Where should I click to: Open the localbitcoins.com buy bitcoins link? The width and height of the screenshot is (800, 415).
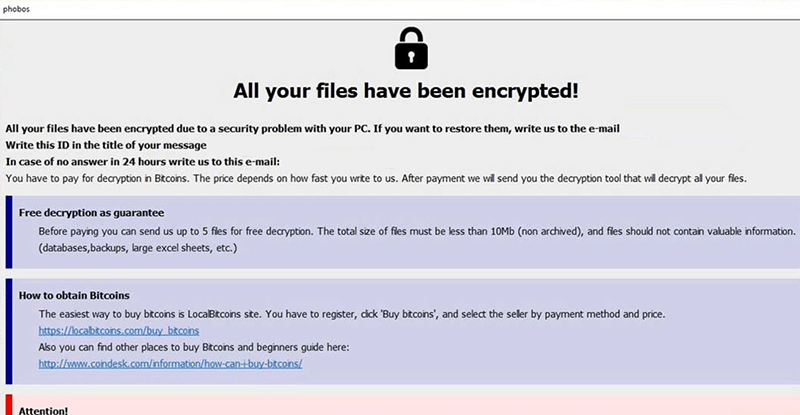pyautogui.click(x=119, y=330)
